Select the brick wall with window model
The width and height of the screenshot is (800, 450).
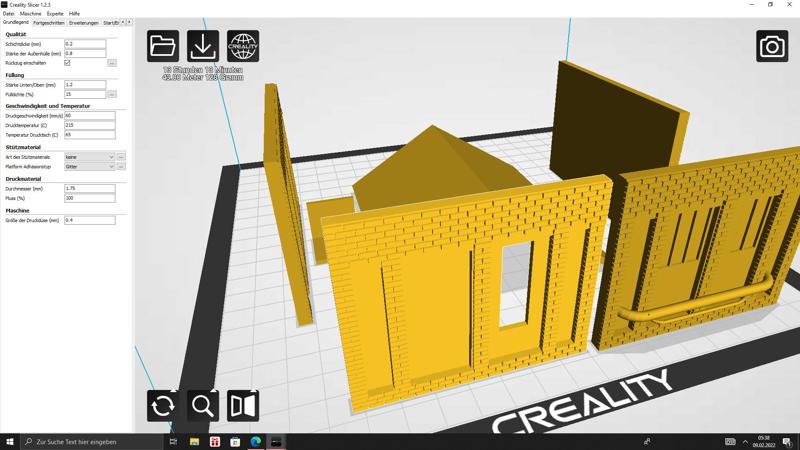click(439, 301)
